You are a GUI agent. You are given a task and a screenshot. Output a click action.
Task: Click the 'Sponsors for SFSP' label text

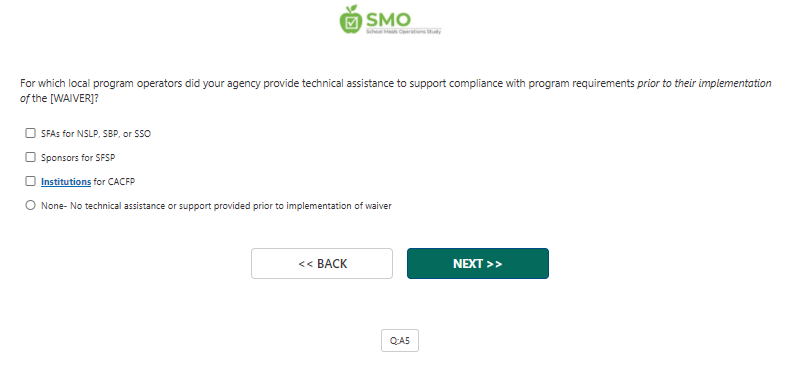pos(78,158)
